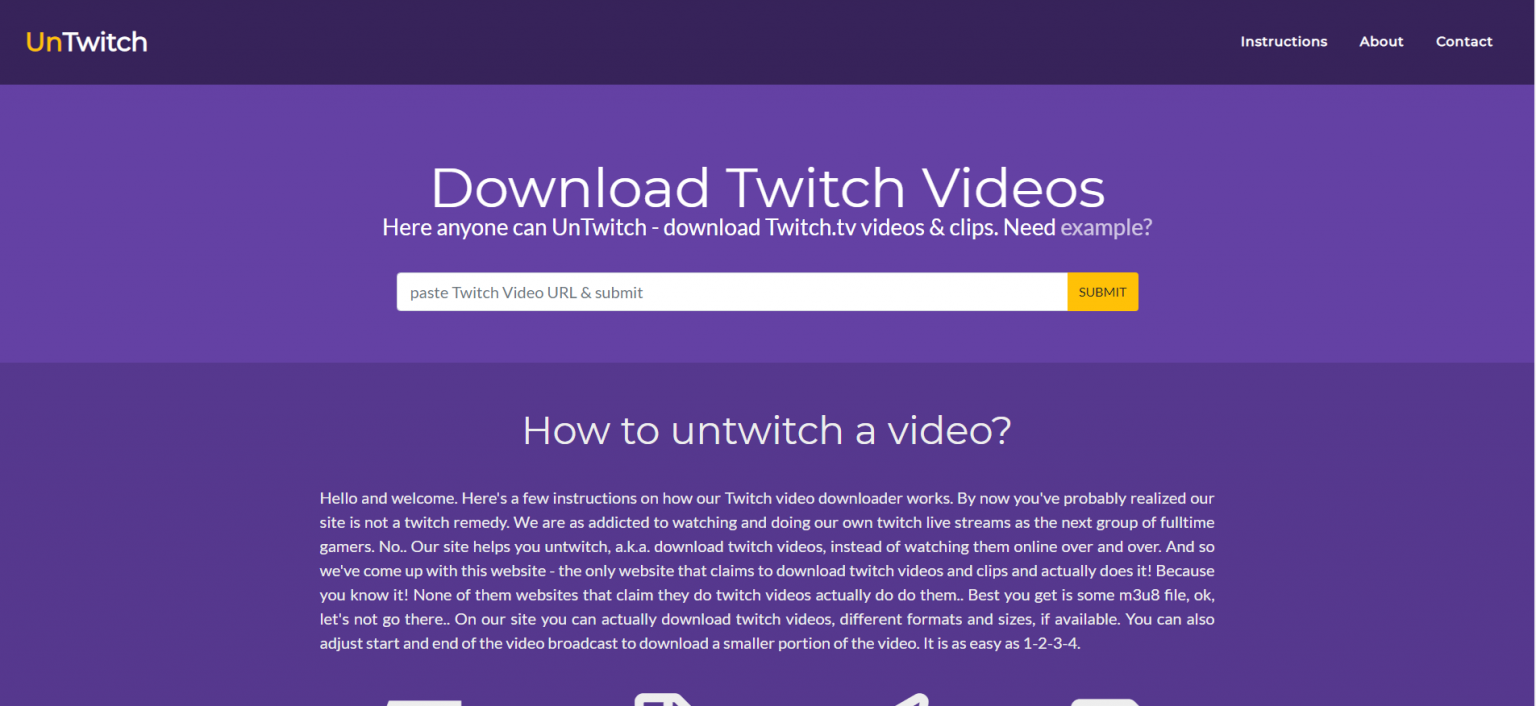Click empty area of dark header bar
The height and width of the screenshot is (706, 1536).
pyautogui.click(x=700, y=42)
